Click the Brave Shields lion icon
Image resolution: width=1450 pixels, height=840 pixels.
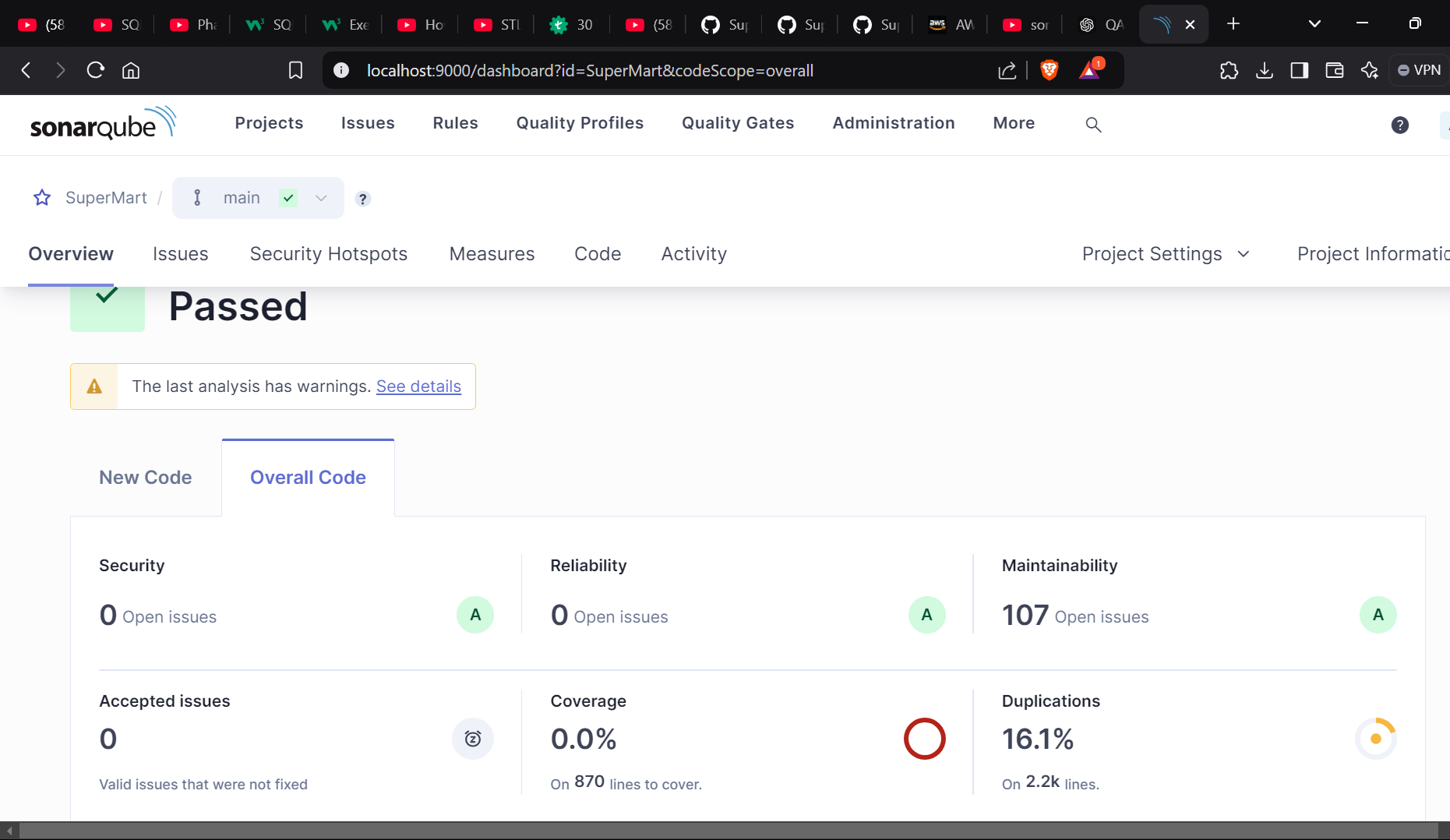1050,71
